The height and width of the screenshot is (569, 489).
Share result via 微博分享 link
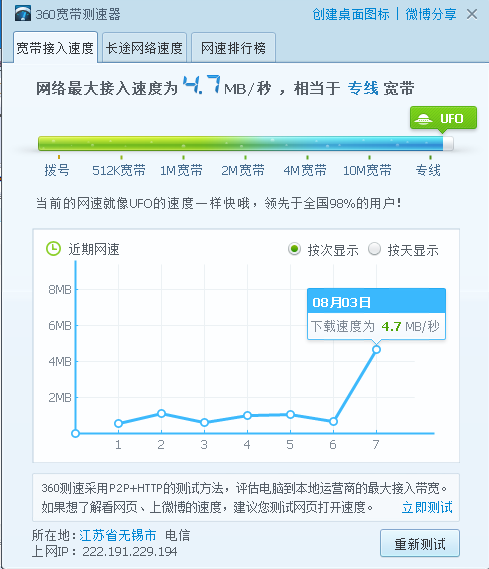431,15
